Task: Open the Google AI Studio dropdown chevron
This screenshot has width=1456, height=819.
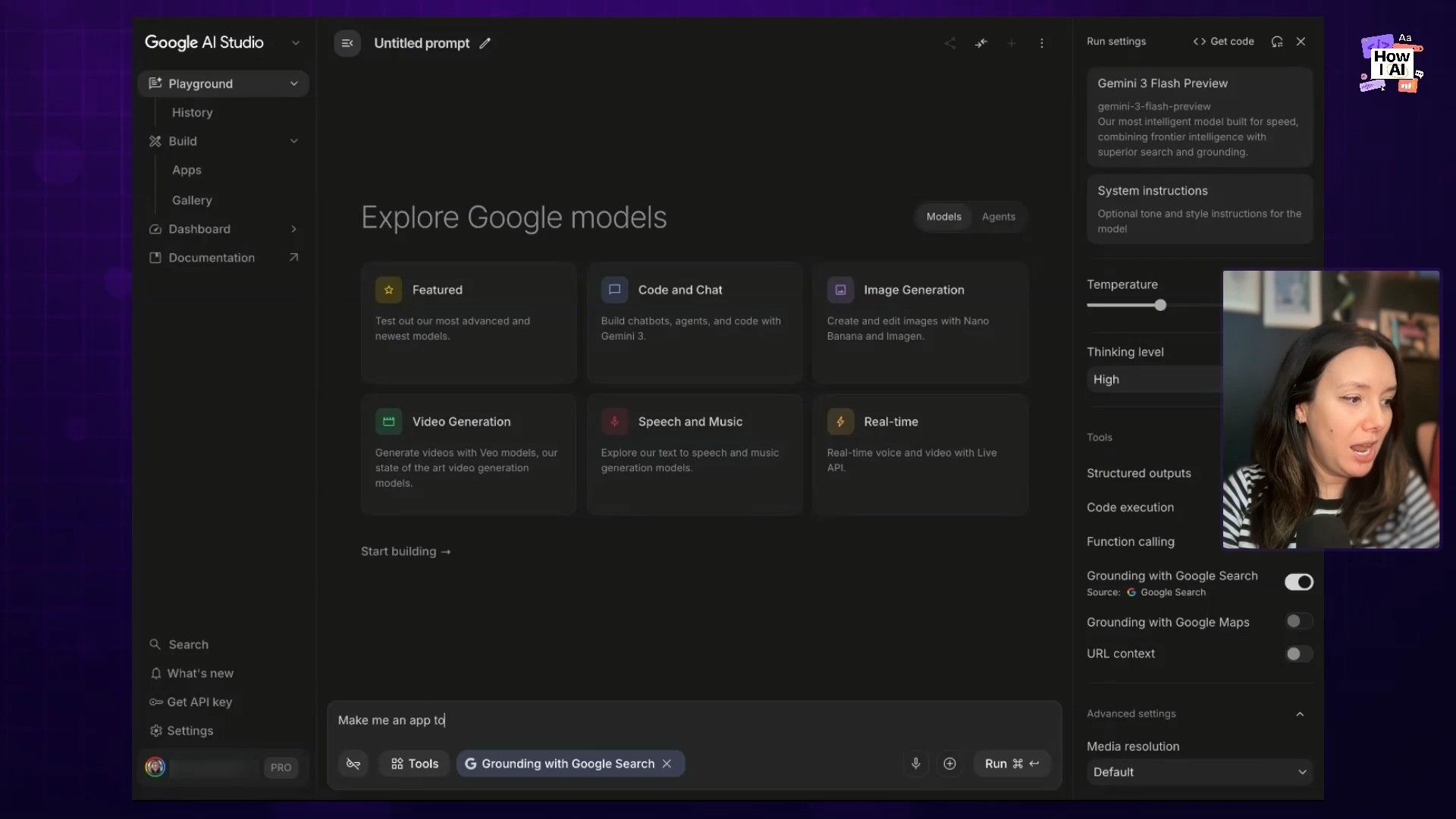Action: pyautogui.click(x=296, y=43)
